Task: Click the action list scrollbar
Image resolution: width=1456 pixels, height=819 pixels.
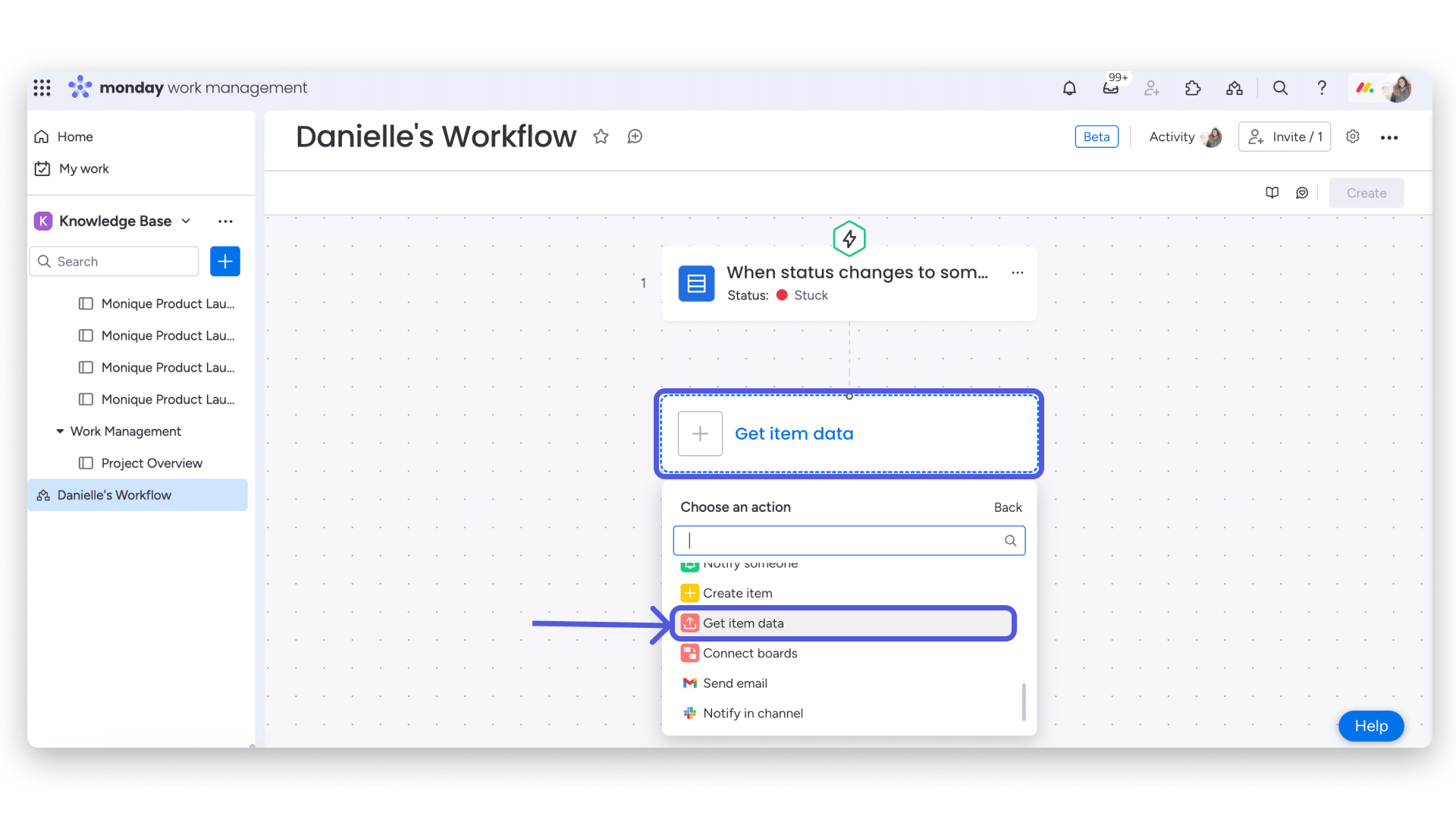Action: (1024, 701)
